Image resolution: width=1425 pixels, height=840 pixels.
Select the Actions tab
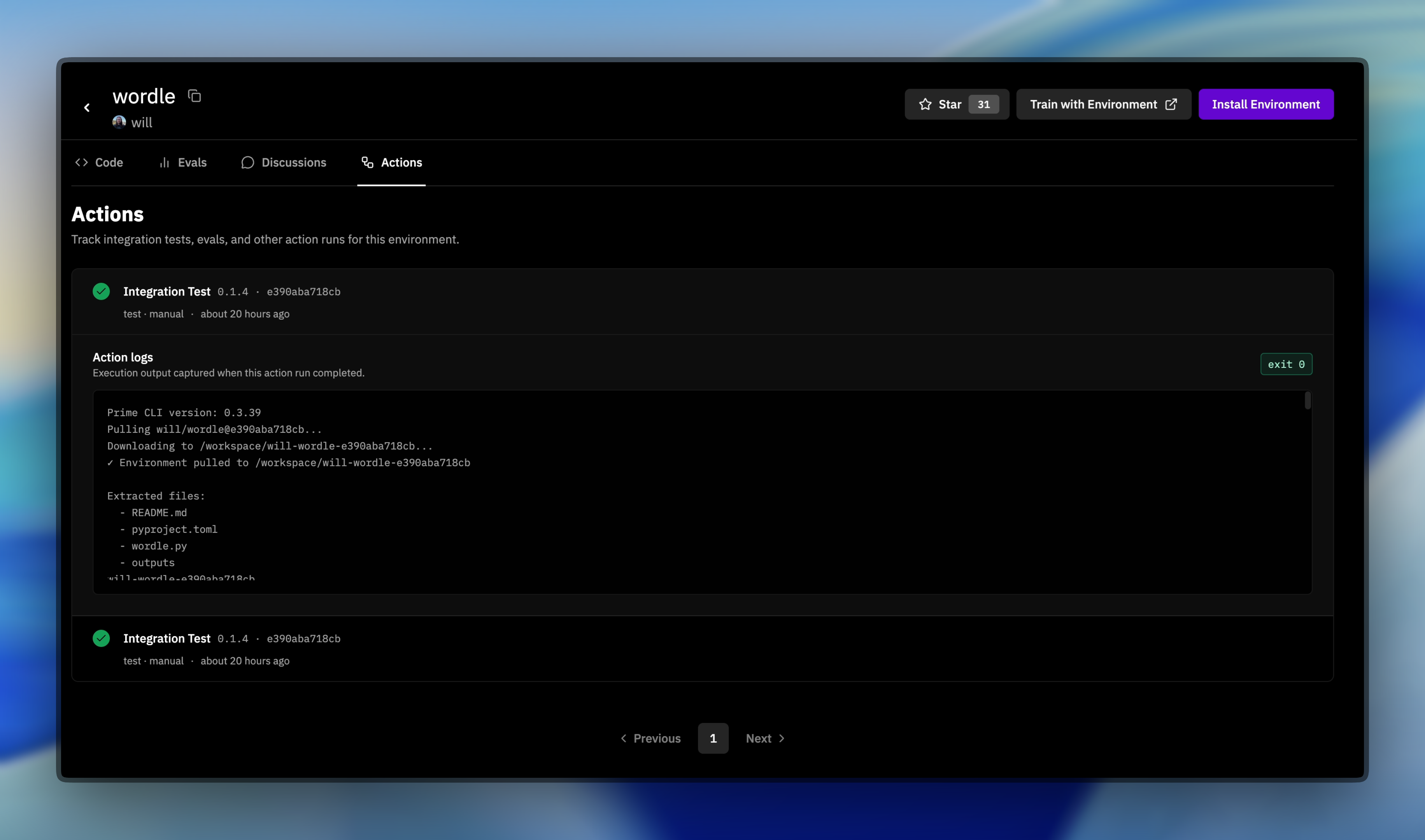point(392,163)
